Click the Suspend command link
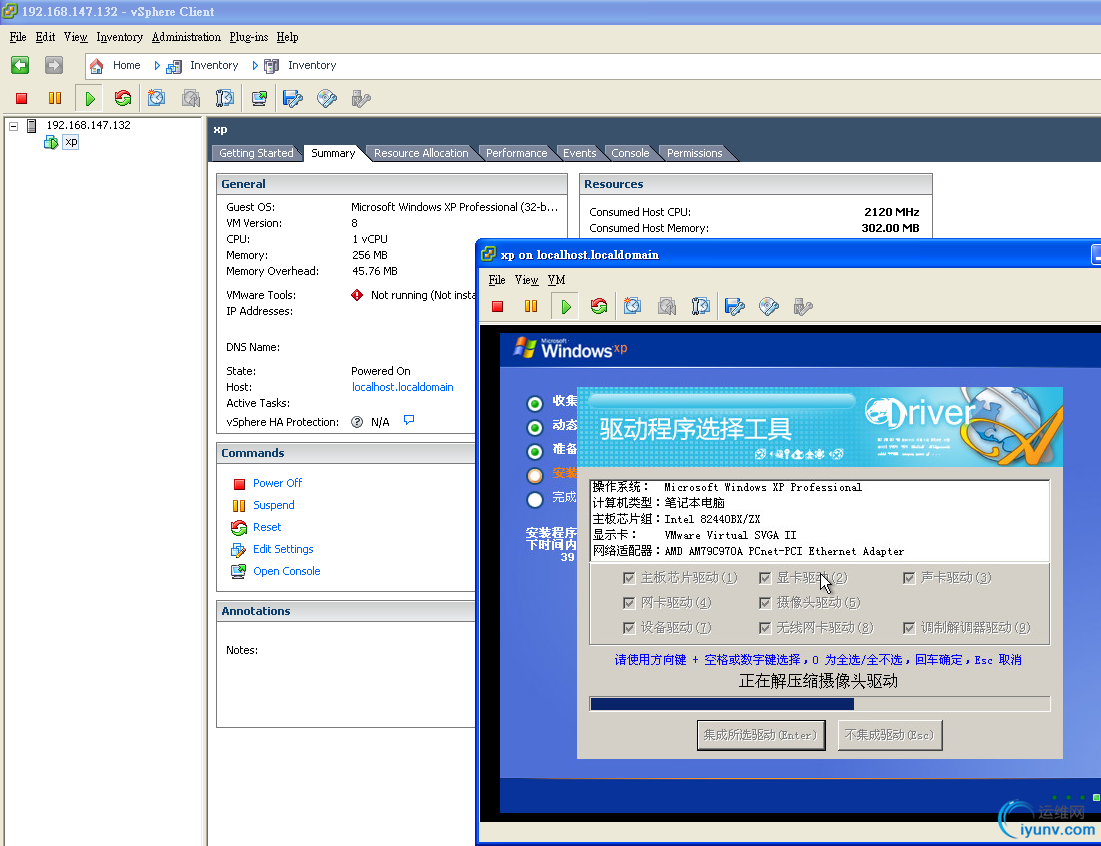Viewport: 1101px width, 846px height. coord(274,505)
